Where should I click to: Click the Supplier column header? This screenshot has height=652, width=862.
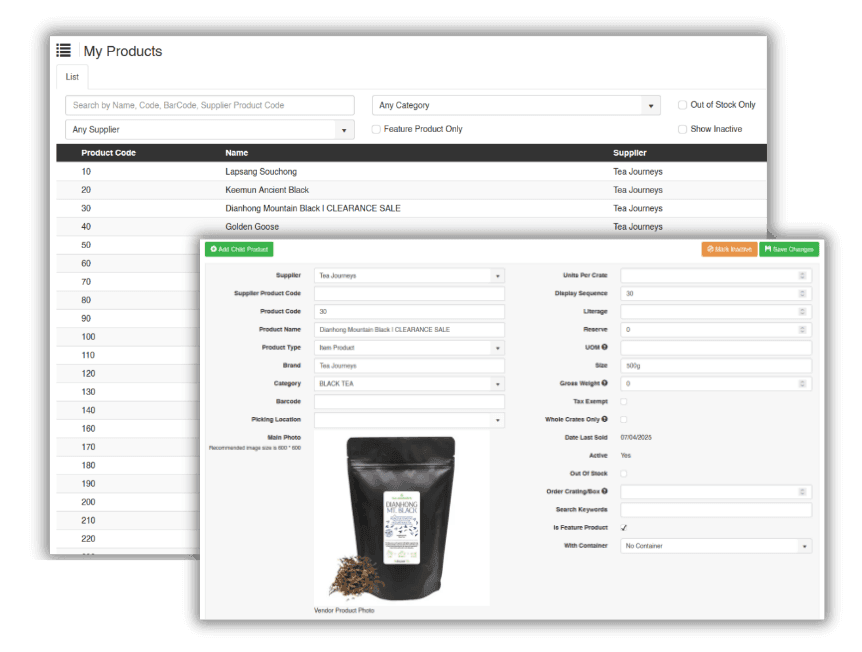(629, 153)
